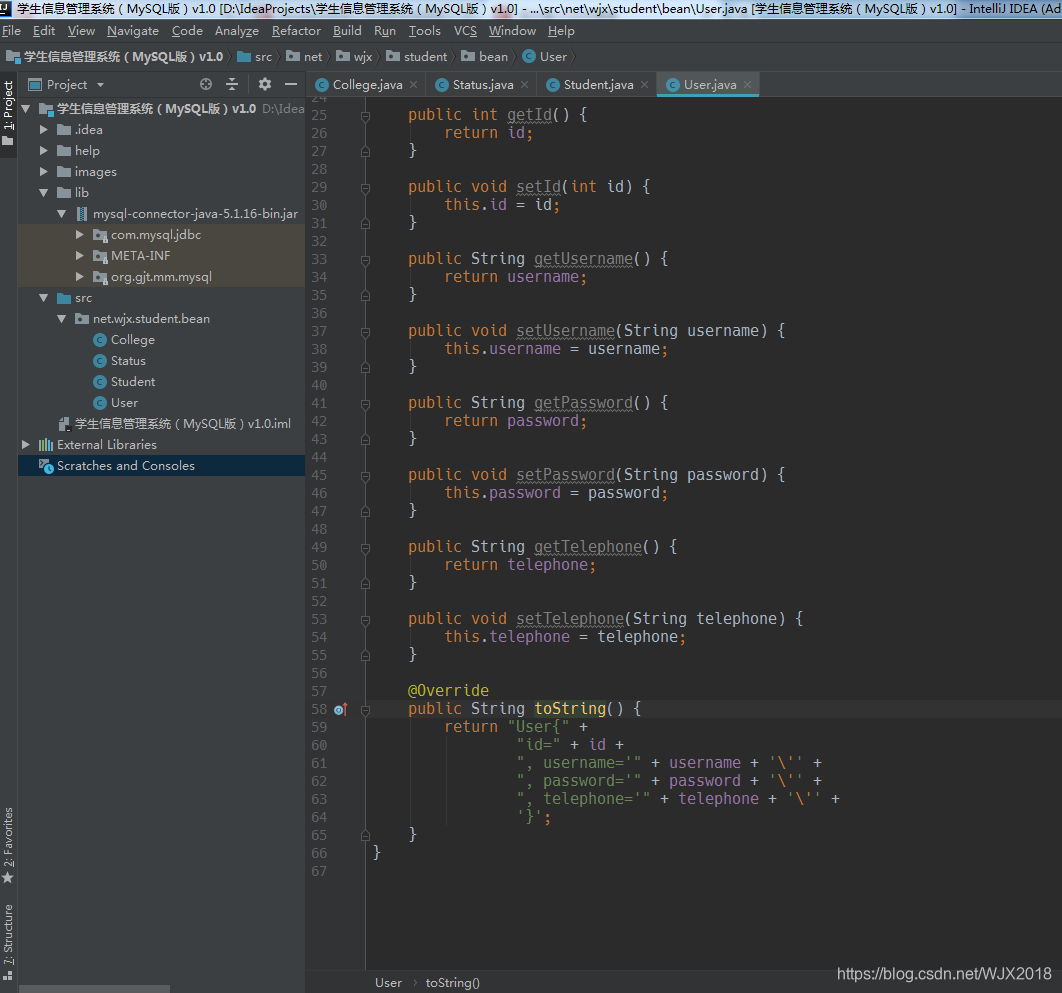1062x993 pixels.
Task: Fold the setTelephone method at line 53
Action: [x=365, y=620]
